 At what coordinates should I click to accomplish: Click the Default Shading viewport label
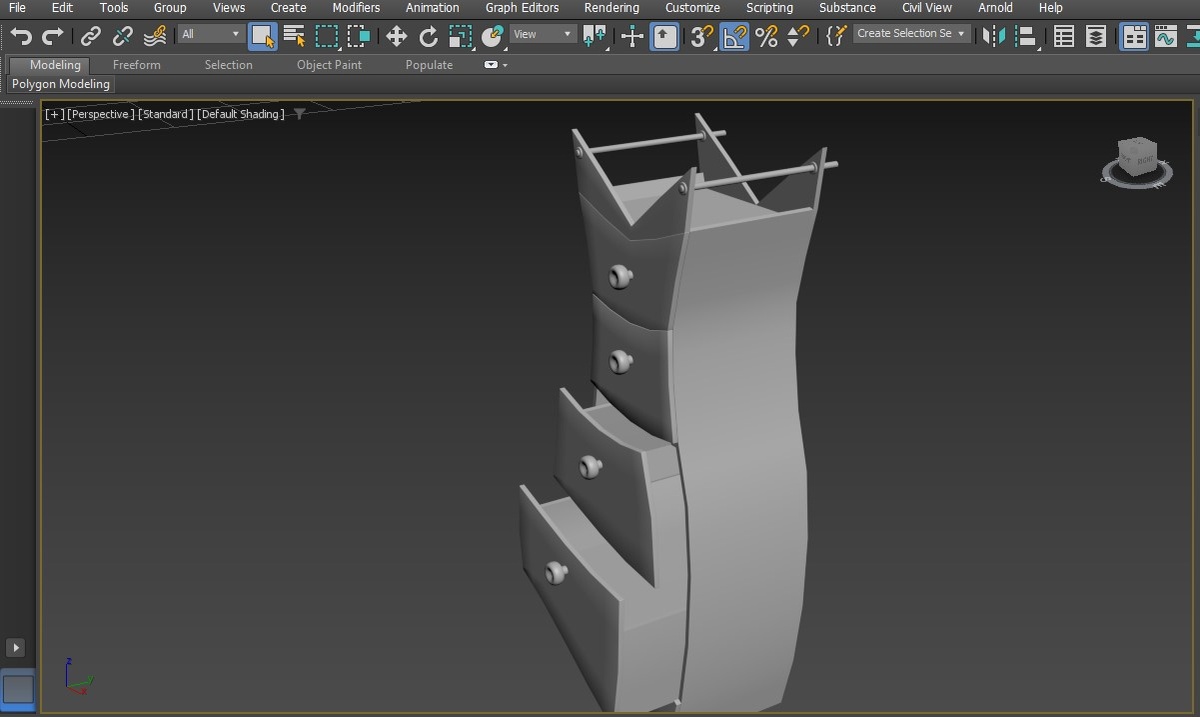(240, 114)
